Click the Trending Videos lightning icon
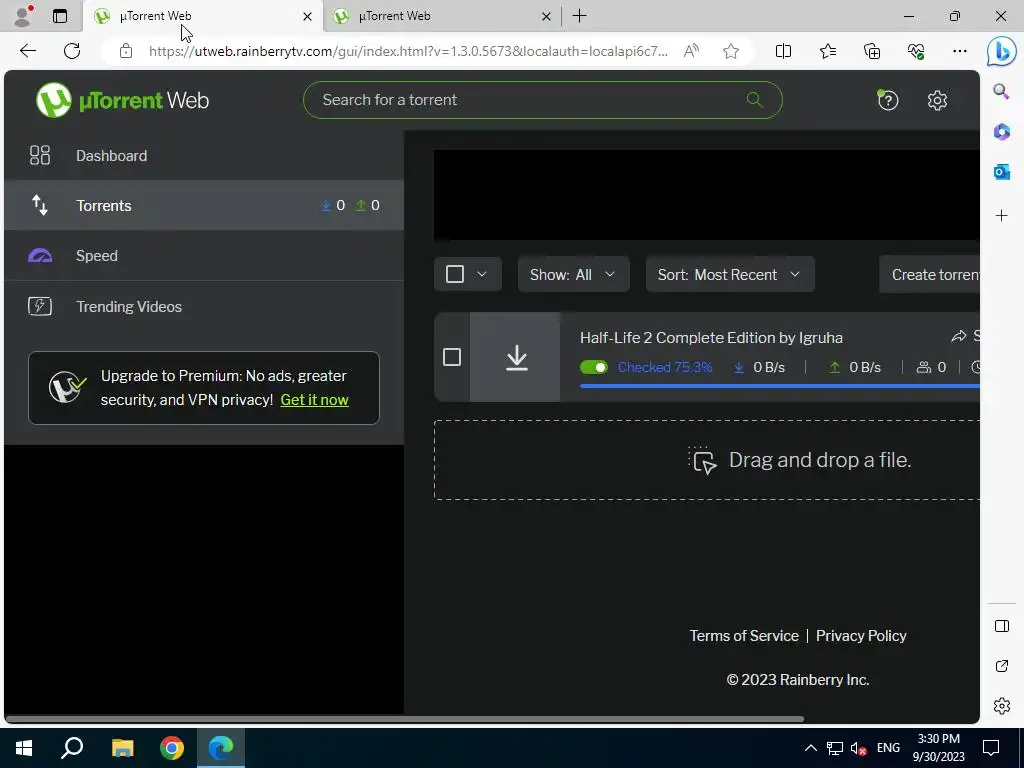1024x768 pixels. (40, 306)
